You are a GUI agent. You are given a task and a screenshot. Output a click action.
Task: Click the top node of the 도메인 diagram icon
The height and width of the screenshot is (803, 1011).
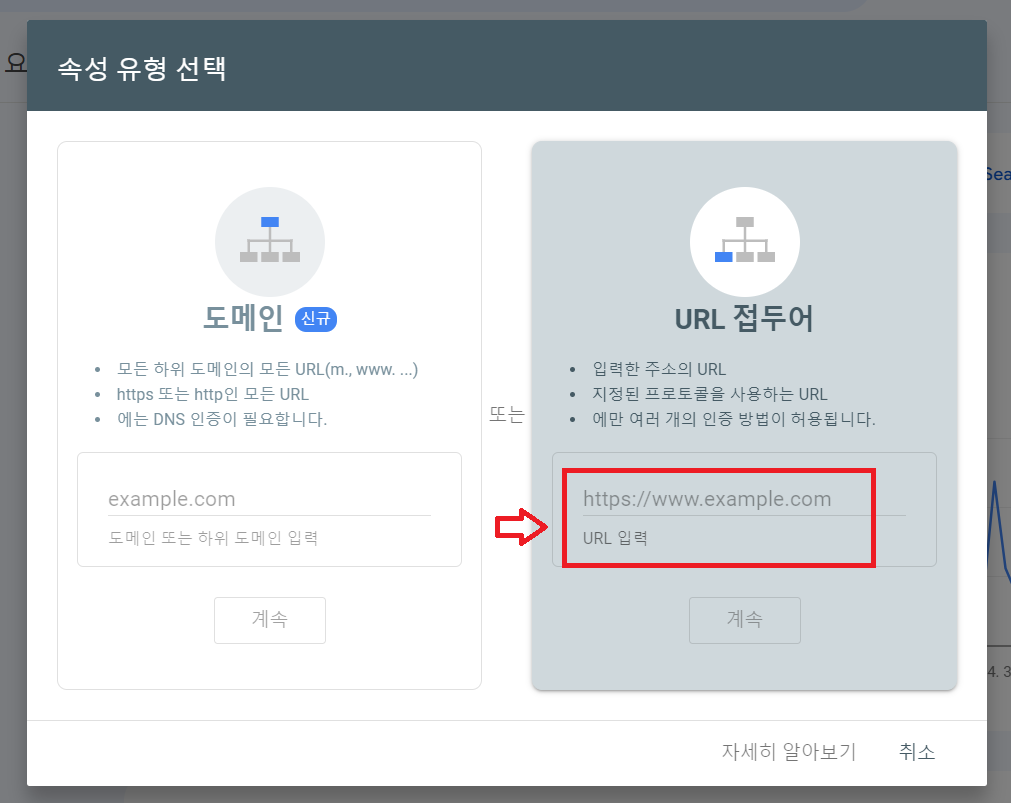pos(270,222)
